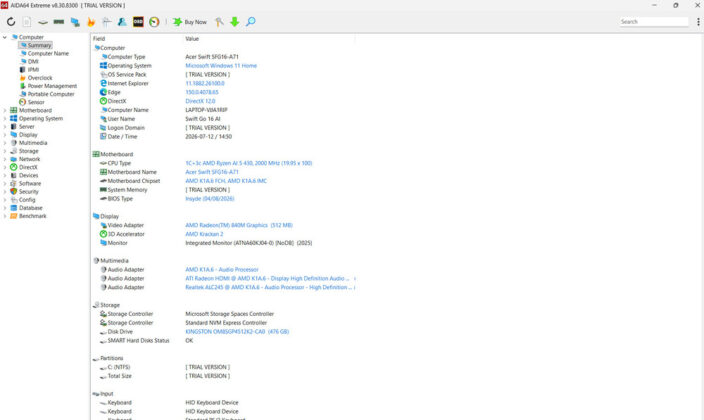Expand the Network tree node

pos(5,159)
